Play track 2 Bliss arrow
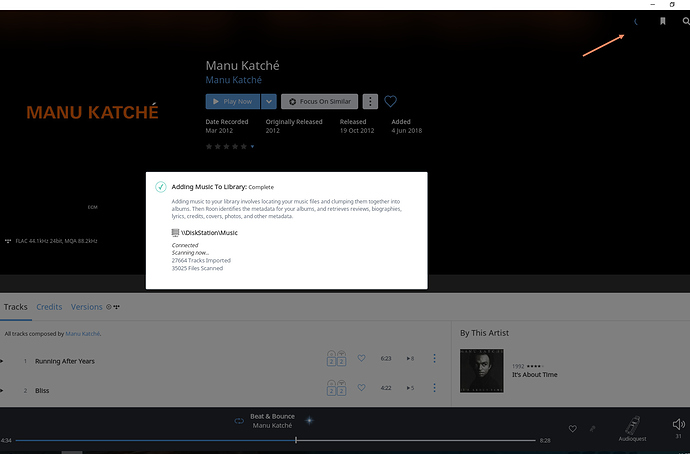690x454 pixels. click(2, 391)
